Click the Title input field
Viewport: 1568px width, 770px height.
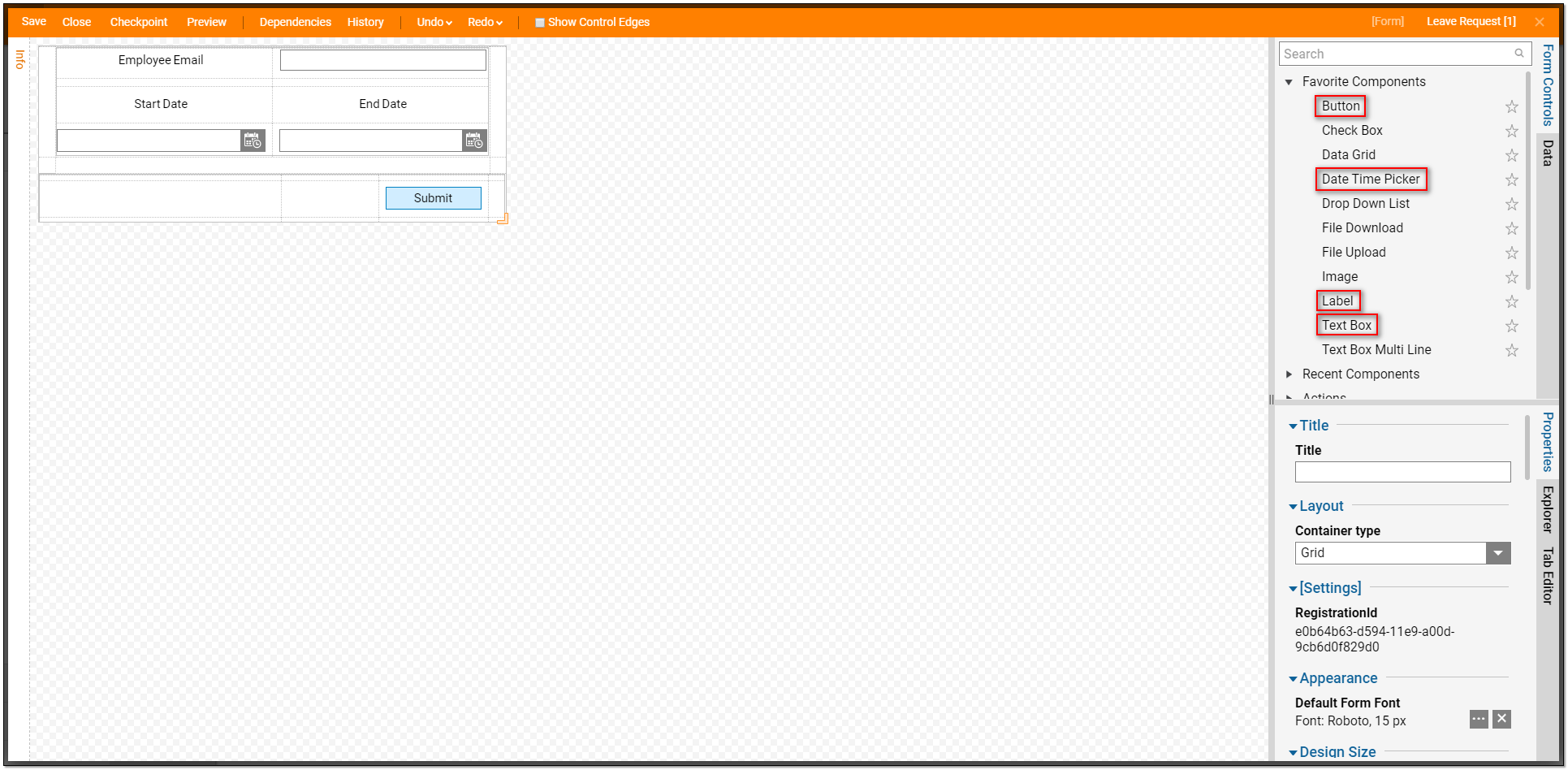click(x=1402, y=472)
